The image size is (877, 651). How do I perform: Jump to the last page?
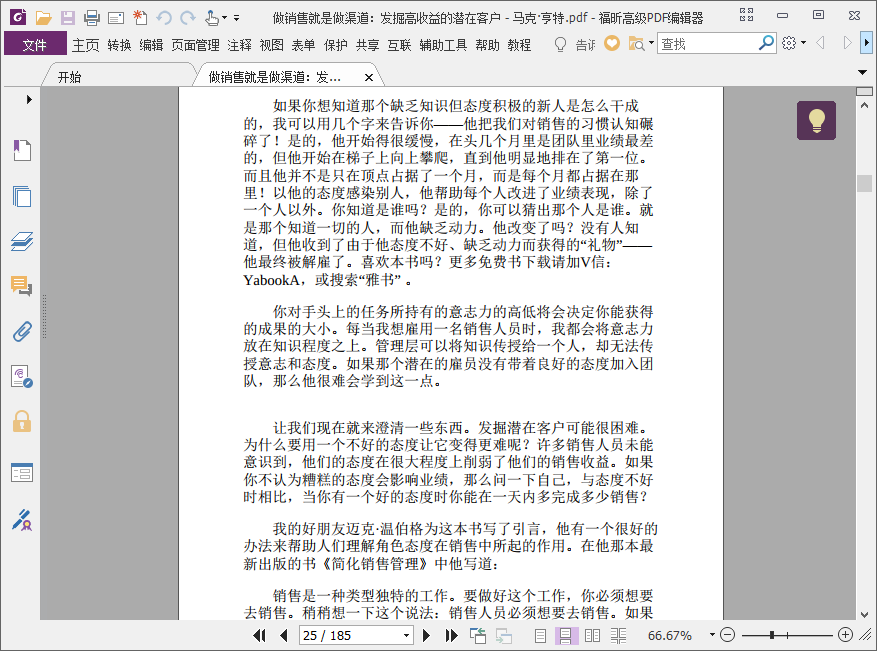pos(451,635)
